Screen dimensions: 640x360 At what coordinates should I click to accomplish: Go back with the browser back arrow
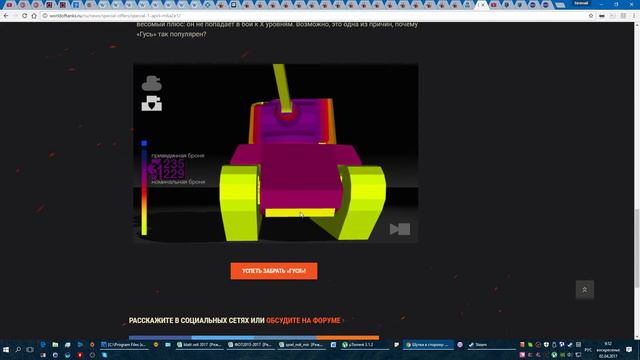click(6, 16)
